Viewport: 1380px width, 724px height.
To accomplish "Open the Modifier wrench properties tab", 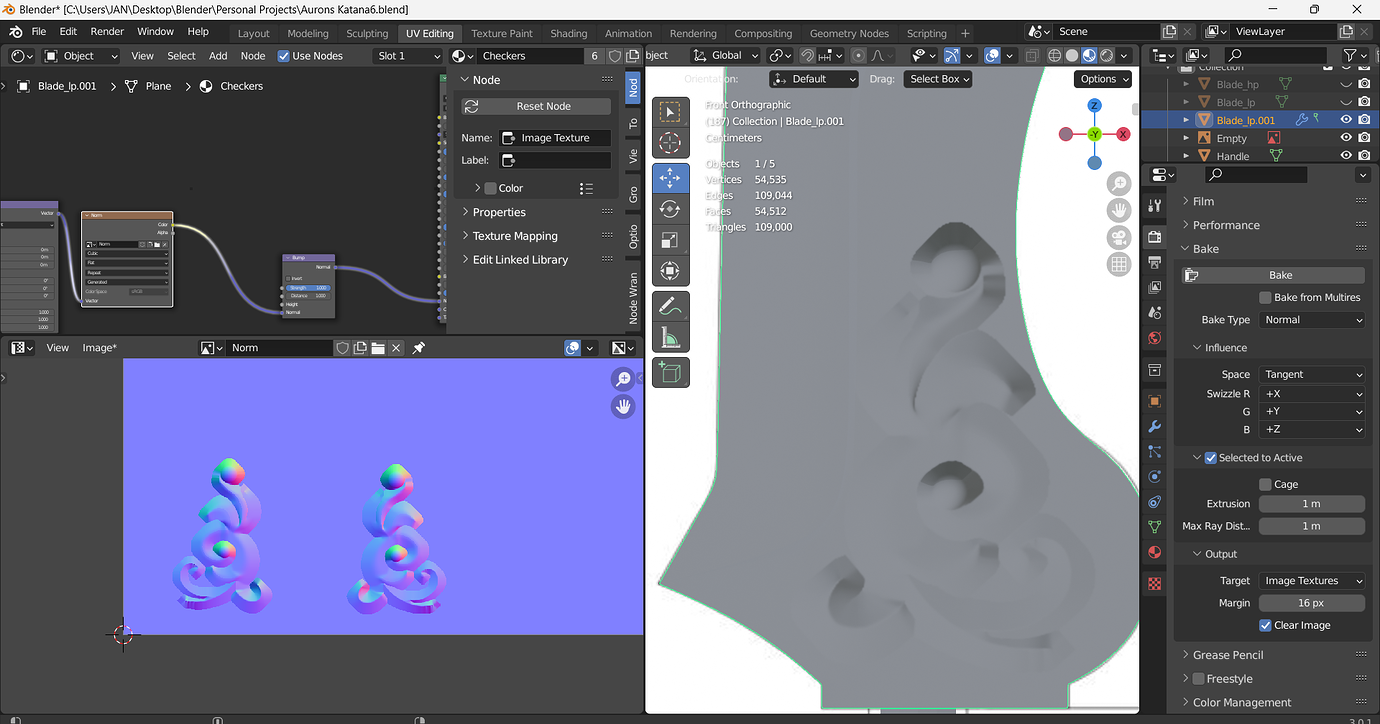I will click(1154, 427).
